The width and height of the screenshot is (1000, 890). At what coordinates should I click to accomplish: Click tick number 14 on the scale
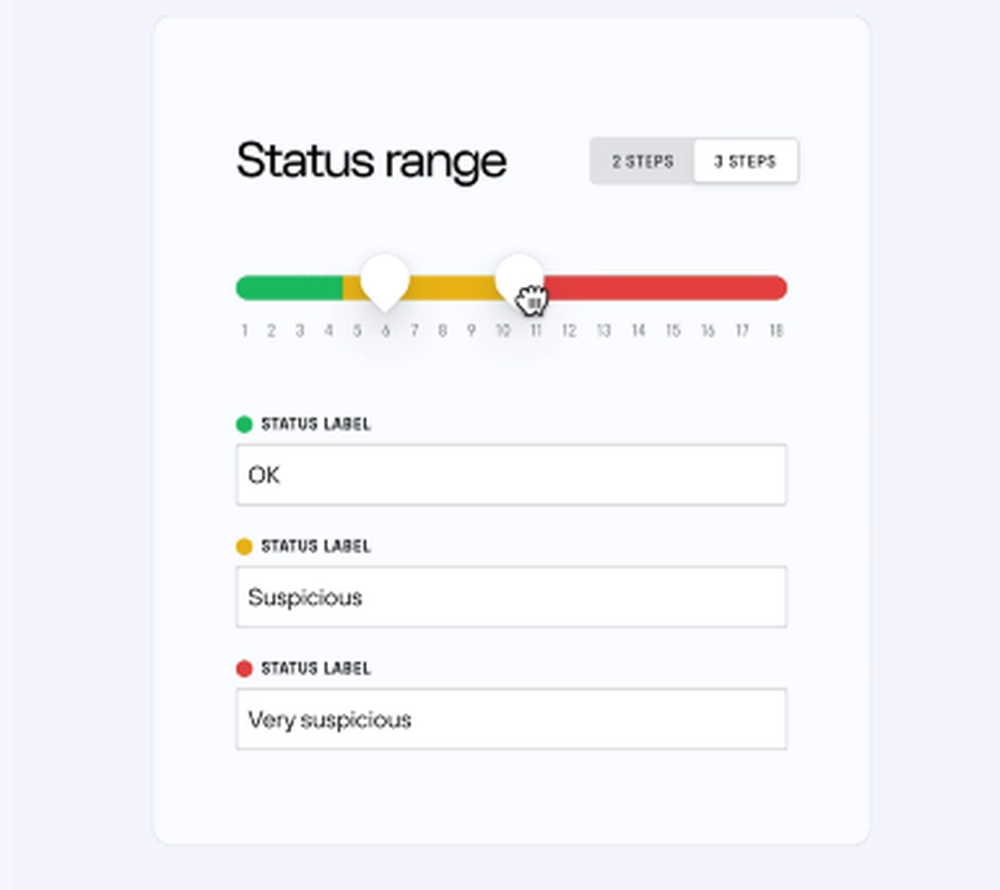click(638, 331)
